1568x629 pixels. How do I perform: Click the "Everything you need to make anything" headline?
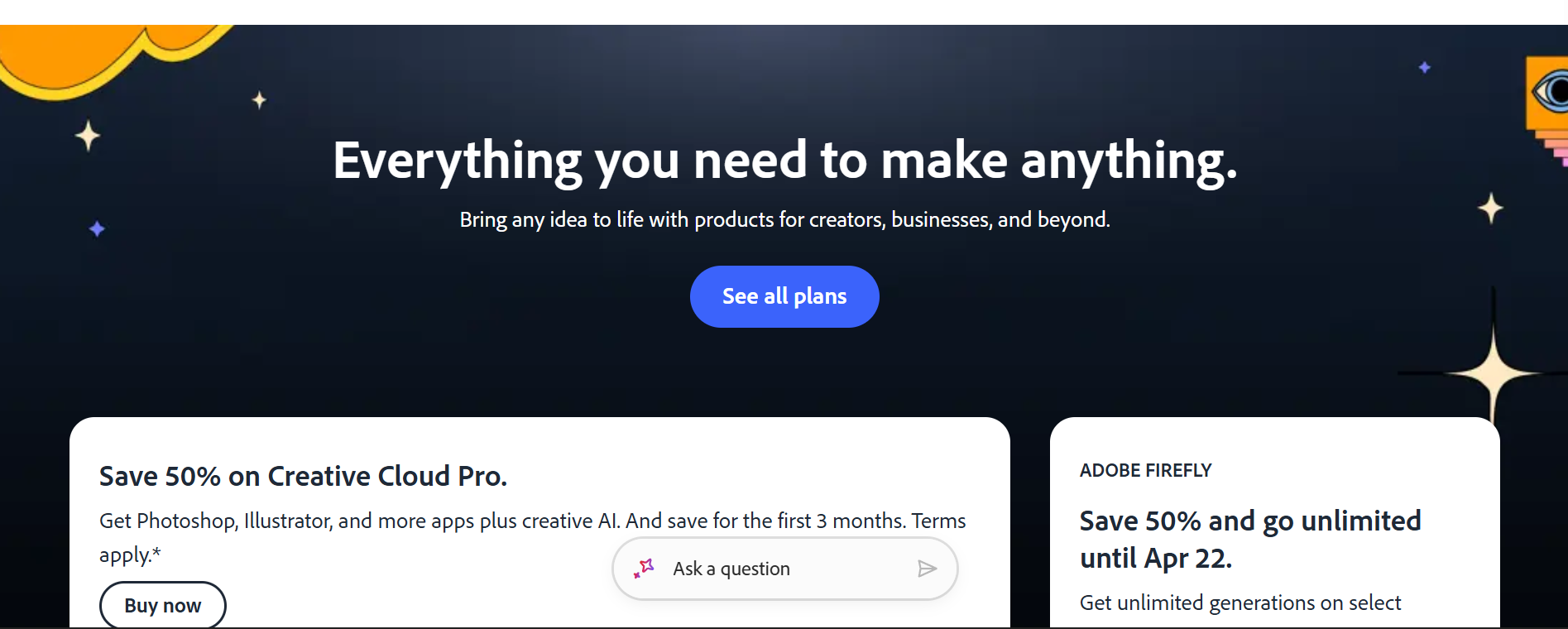[x=784, y=161]
